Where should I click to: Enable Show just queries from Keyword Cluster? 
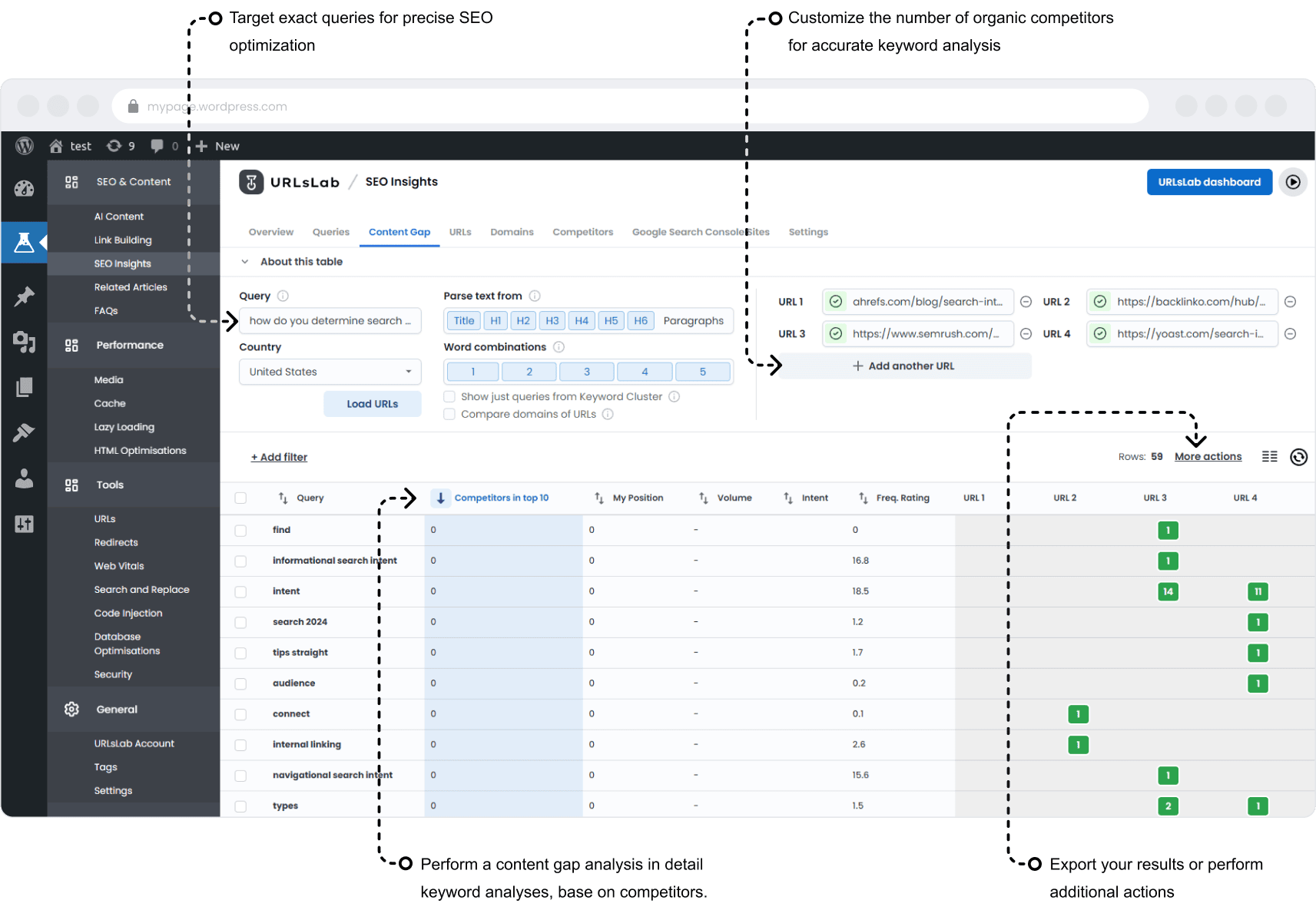(449, 396)
